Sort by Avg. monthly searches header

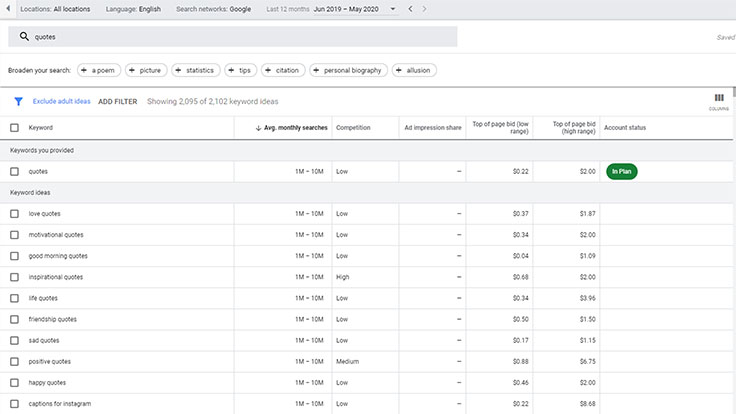coord(295,128)
